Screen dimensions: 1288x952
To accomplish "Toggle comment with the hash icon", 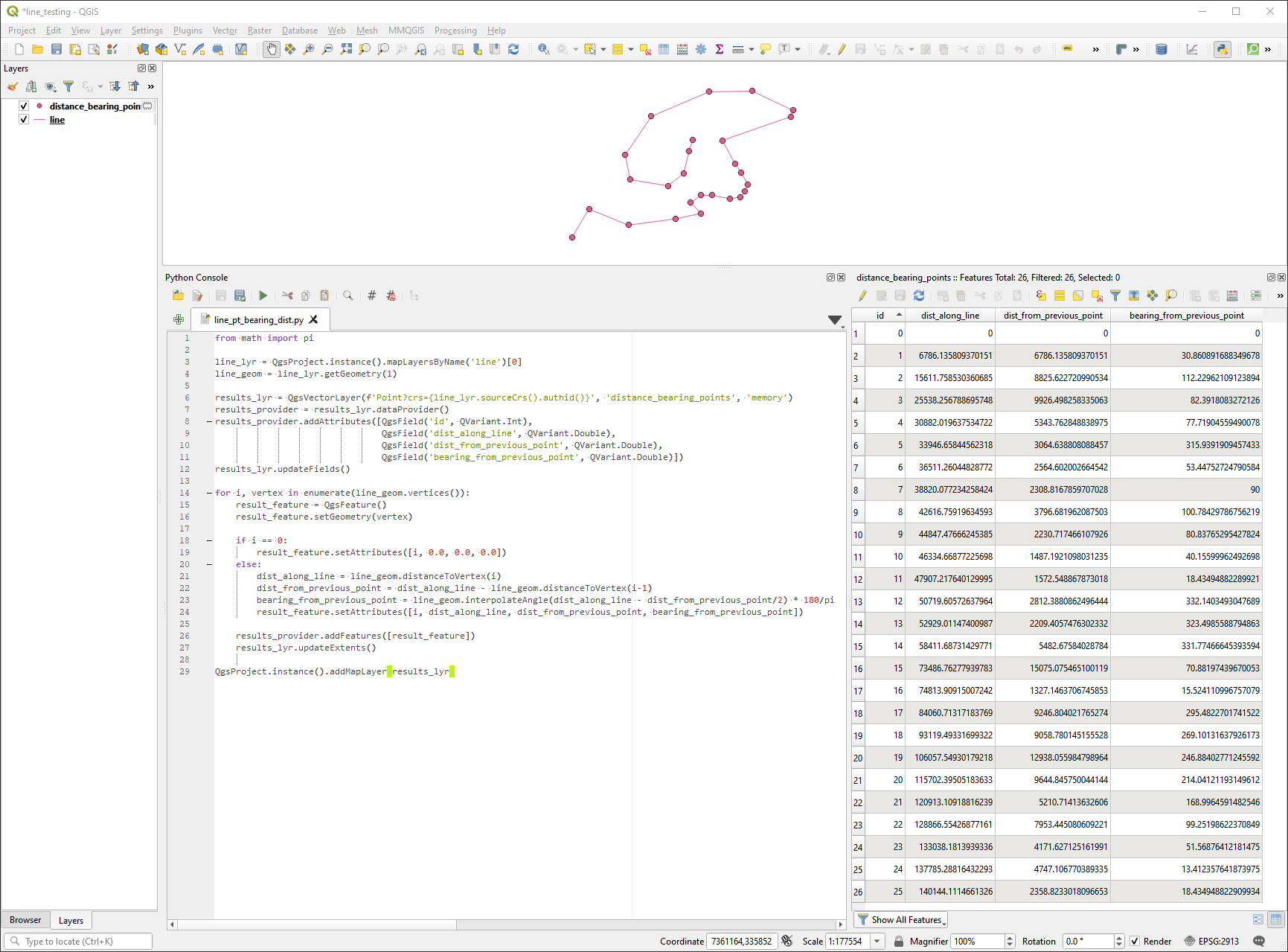I will (x=372, y=295).
